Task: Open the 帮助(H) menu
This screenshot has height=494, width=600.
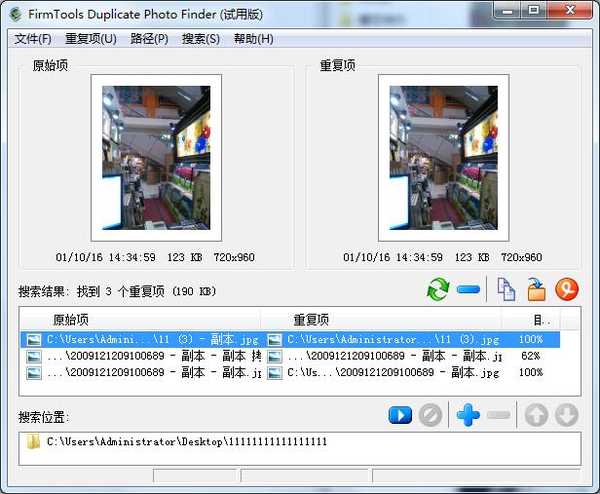Action: tap(253, 39)
